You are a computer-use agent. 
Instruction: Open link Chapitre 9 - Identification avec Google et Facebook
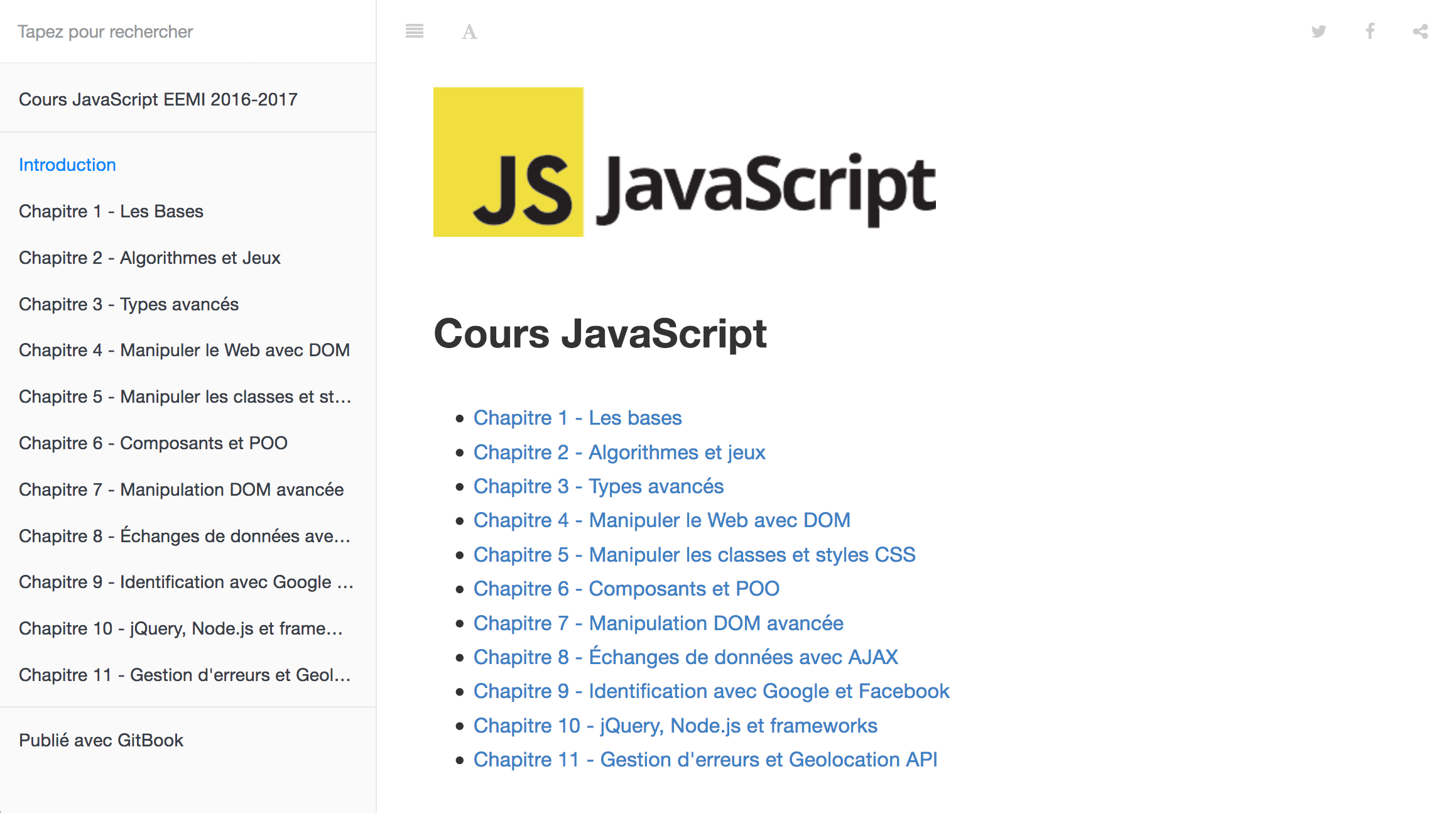coord(712,691)
